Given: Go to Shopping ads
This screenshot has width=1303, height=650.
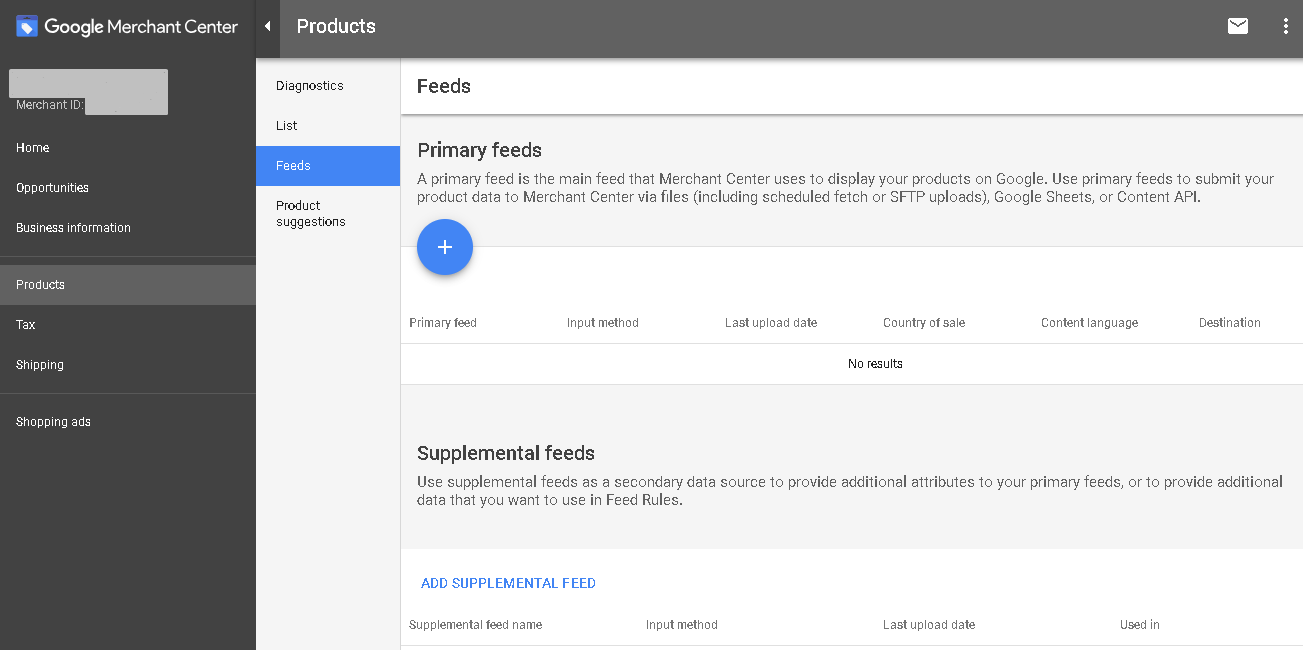Looking at the screenshot, I should pos(53,422).
